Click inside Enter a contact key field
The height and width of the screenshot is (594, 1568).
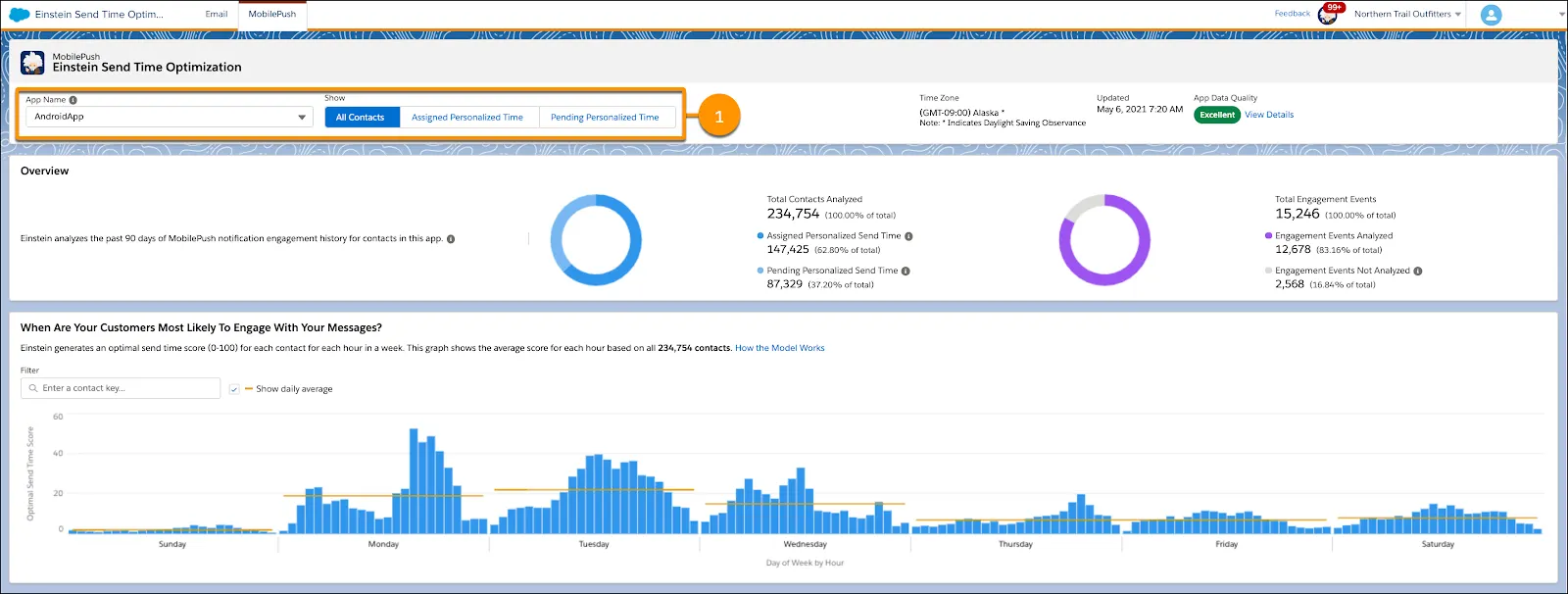pyautogui.click(x=121, y=388)
